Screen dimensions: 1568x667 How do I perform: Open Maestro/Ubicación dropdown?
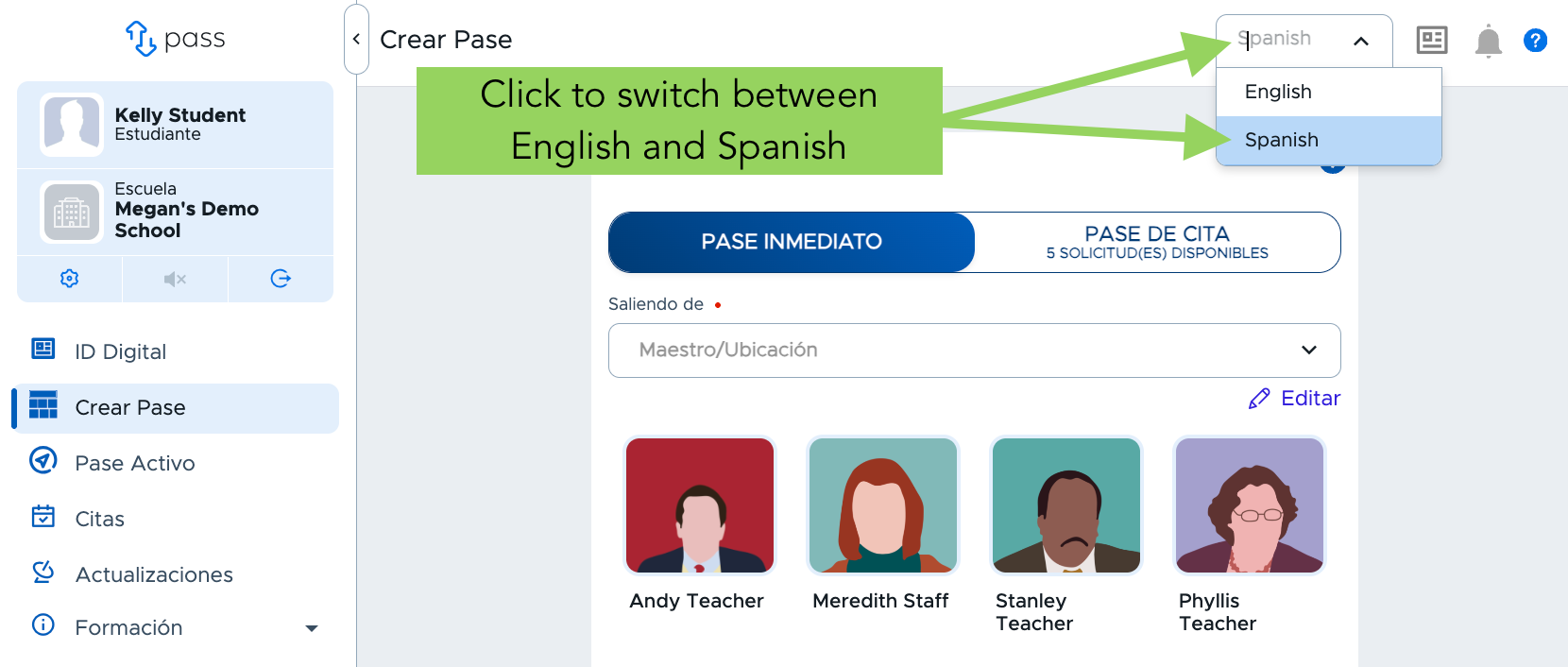(x=975, y=351)
